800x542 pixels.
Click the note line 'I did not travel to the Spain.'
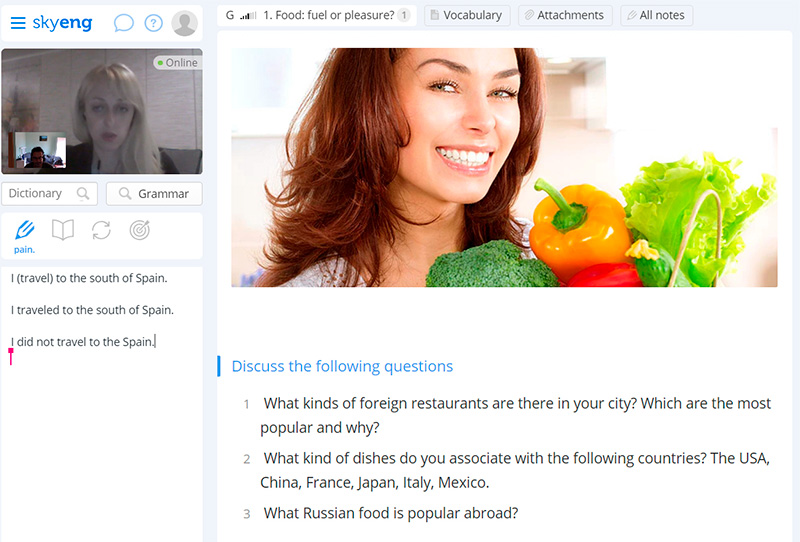[83, 341]
